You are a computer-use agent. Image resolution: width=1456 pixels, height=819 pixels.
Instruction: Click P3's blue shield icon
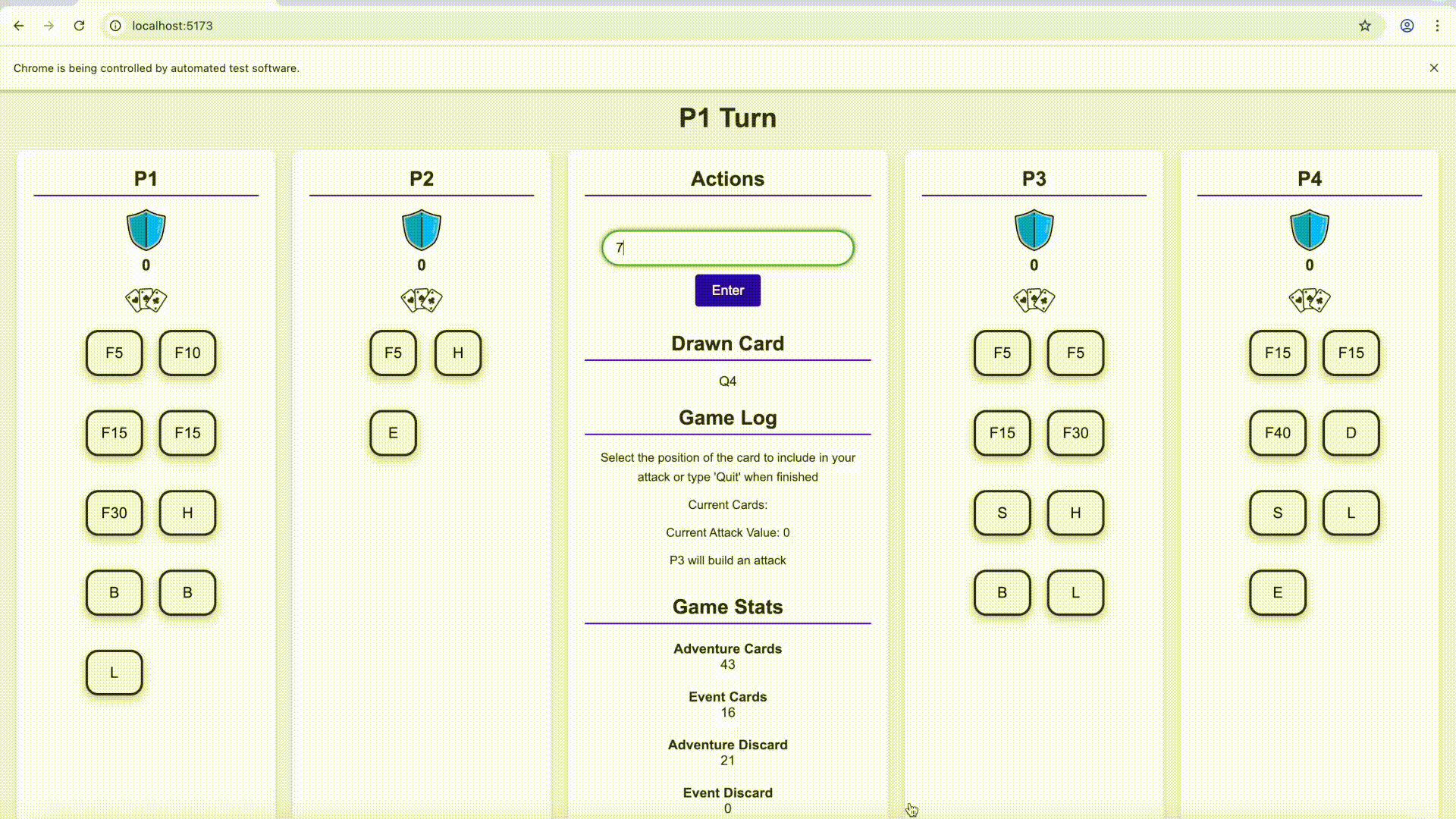(1034, 230)
